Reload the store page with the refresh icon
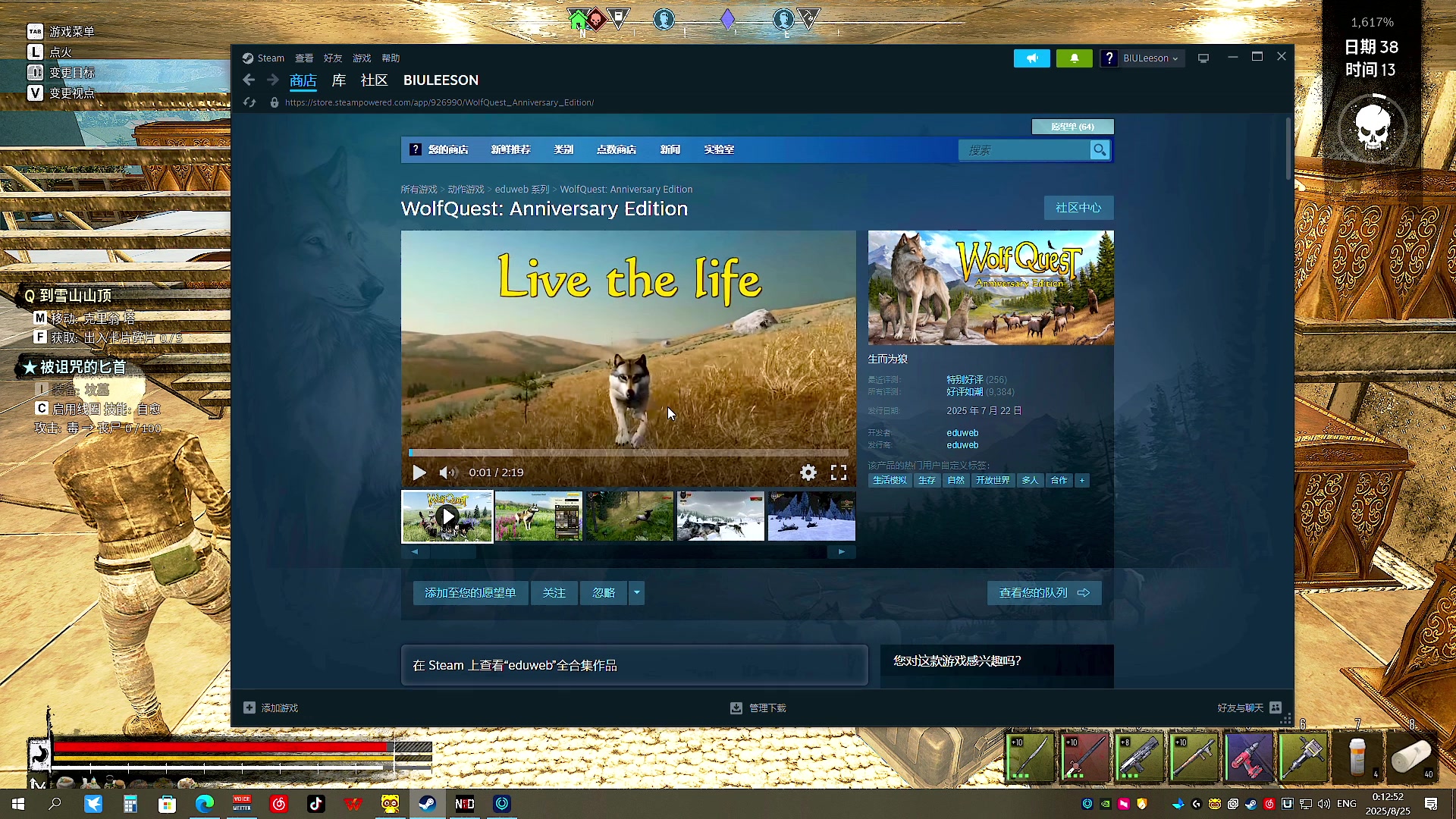Viewport: 1456px width, 819px height. [249, 102]
